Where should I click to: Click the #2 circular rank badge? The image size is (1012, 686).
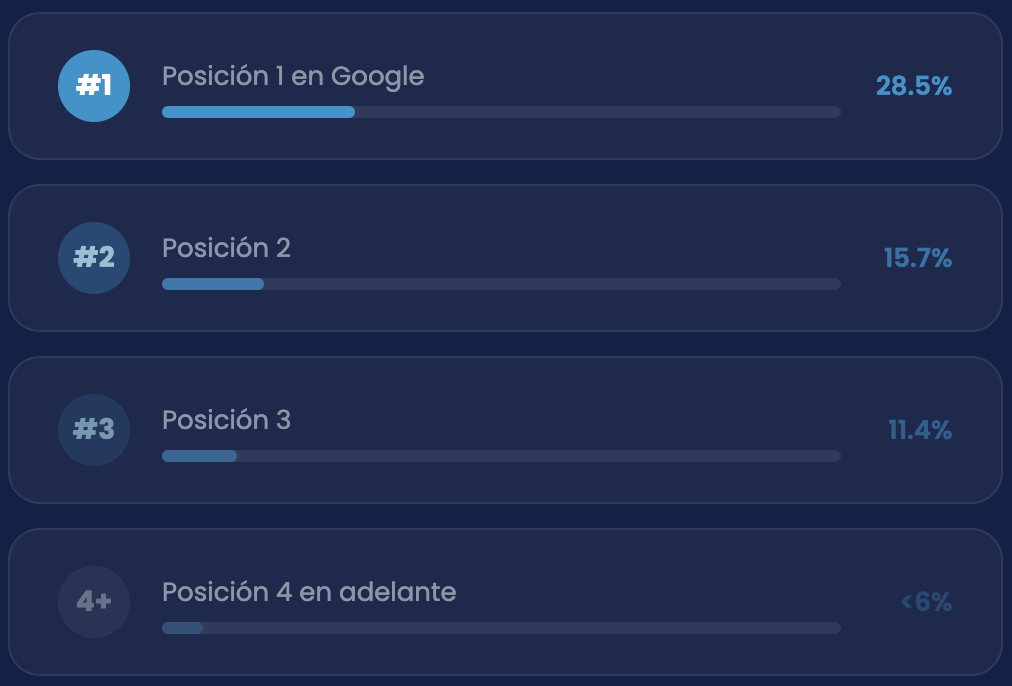coord(94,258)
